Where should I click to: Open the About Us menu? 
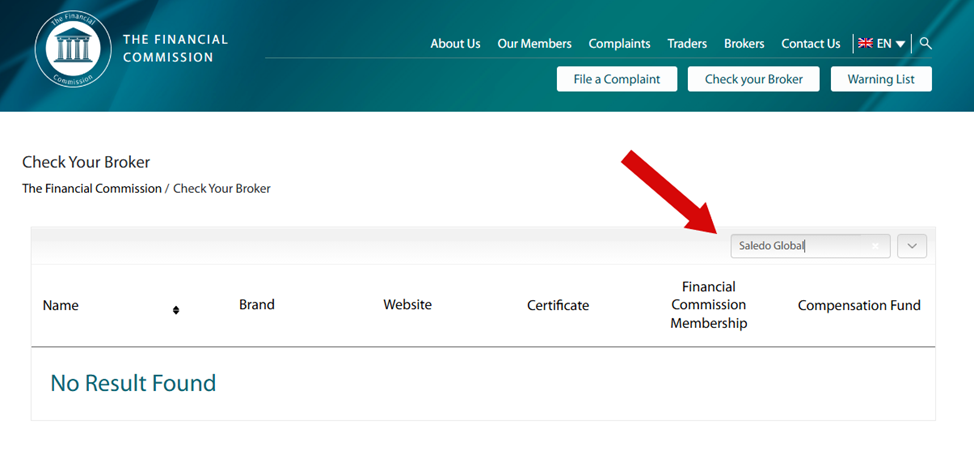(x=455, y=43)
